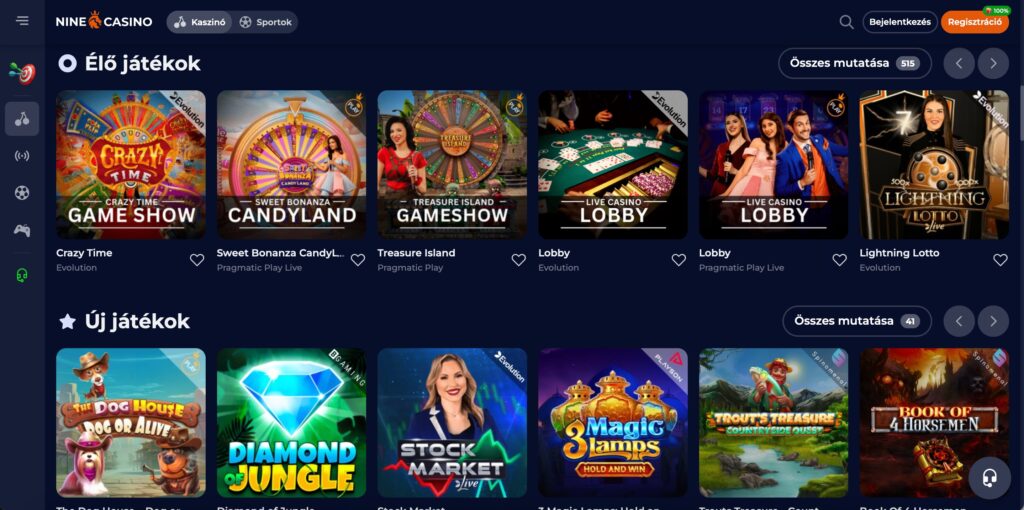Open the live broadcast sidebar icon

click(x=22, y=156)
